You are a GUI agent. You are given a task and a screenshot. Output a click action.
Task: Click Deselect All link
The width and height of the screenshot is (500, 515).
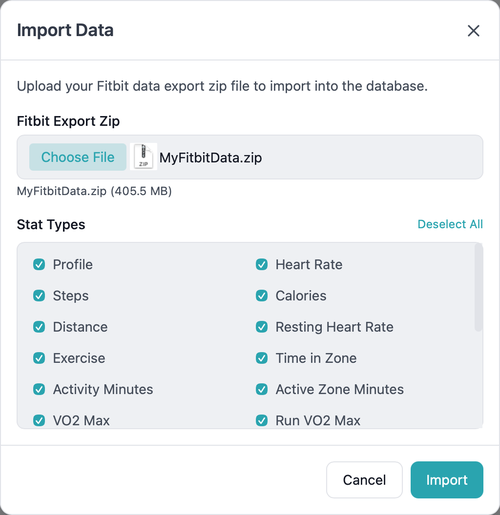[450, 224]
